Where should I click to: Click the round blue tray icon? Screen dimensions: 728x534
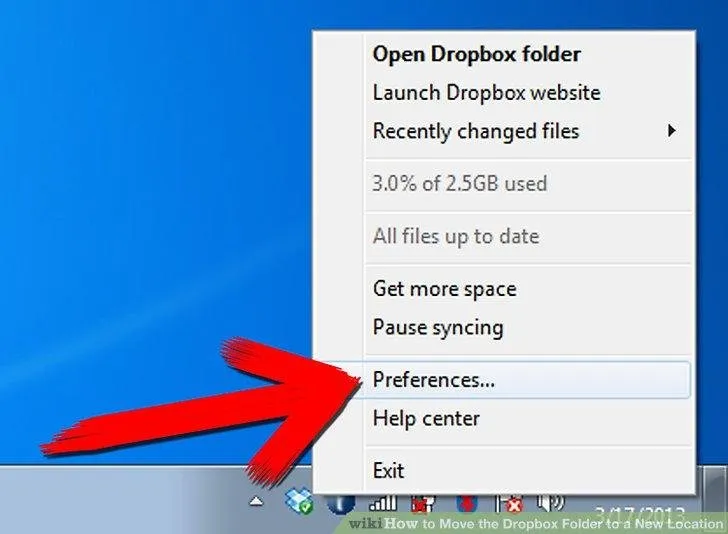pos(340,504)
